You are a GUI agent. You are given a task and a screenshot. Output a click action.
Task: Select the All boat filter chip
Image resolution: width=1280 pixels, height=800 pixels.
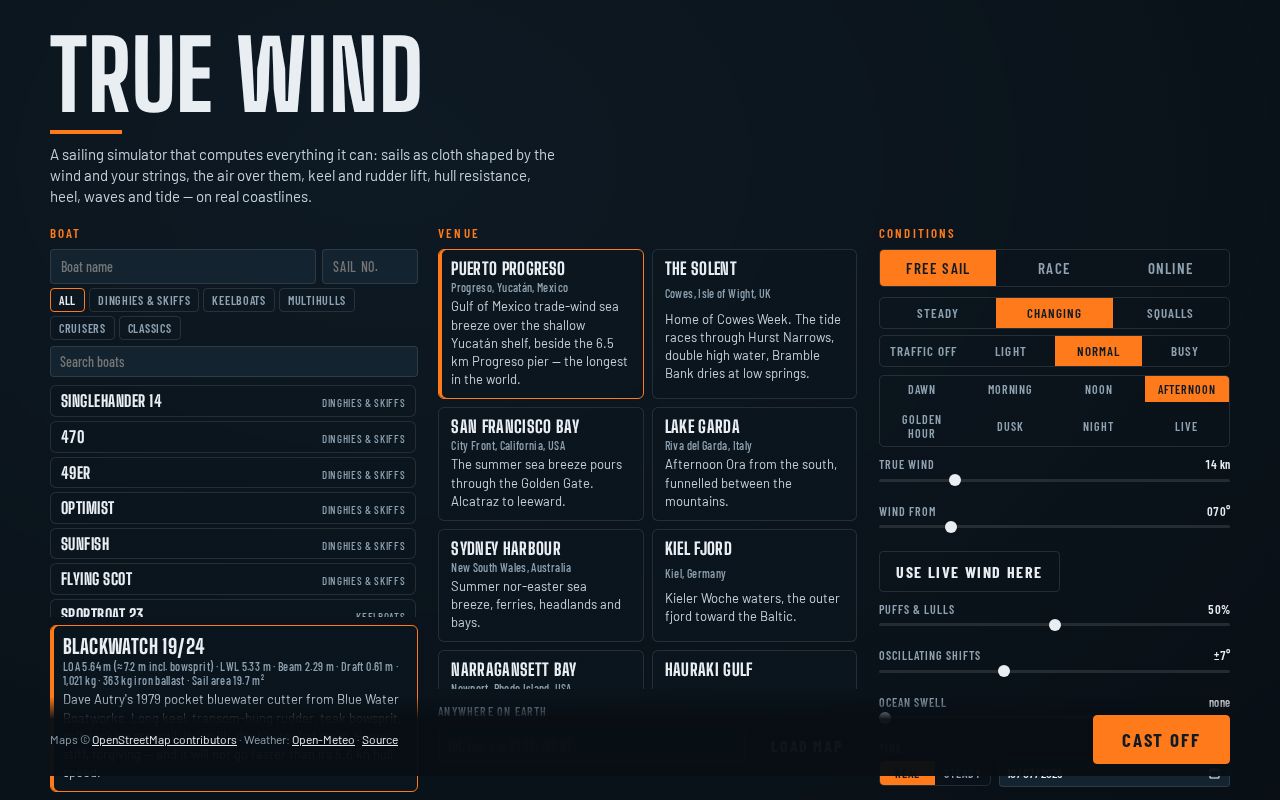pos(67,300)
